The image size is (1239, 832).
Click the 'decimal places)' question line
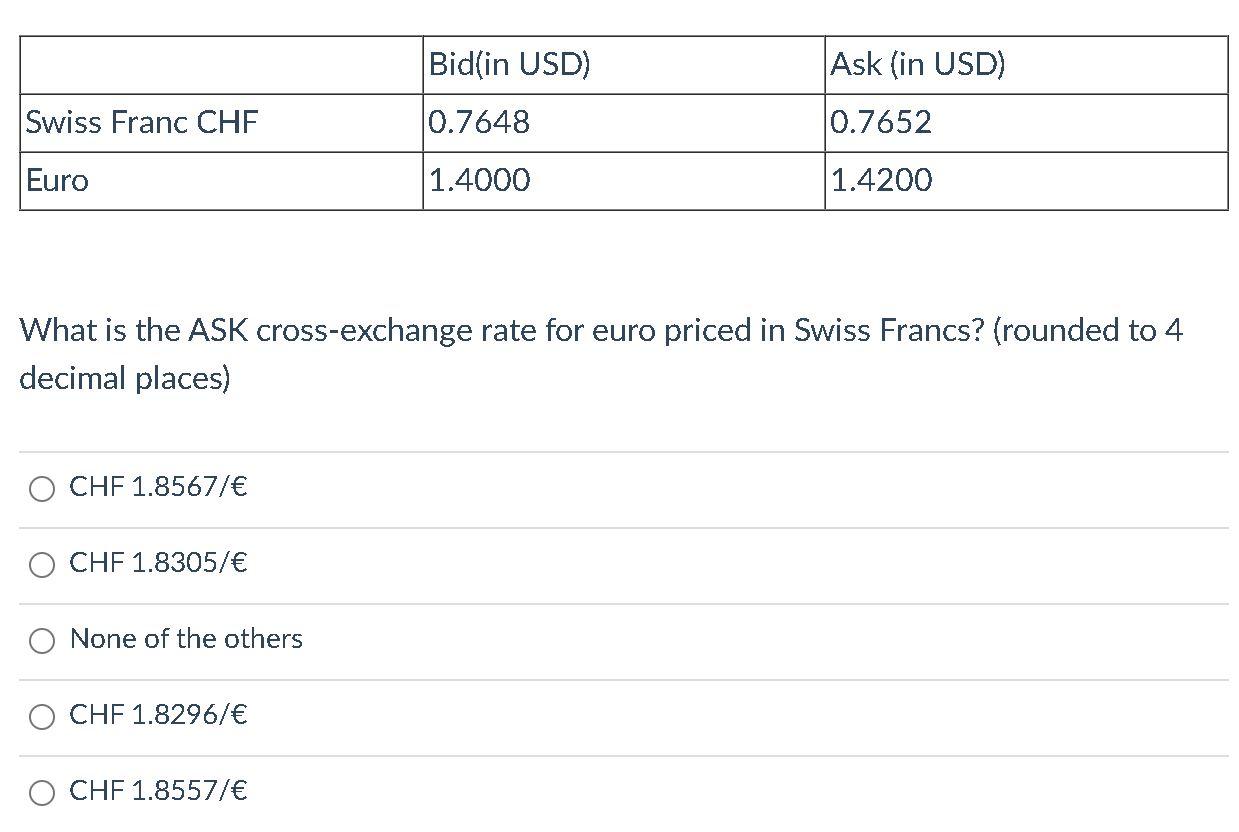point(125,379)
